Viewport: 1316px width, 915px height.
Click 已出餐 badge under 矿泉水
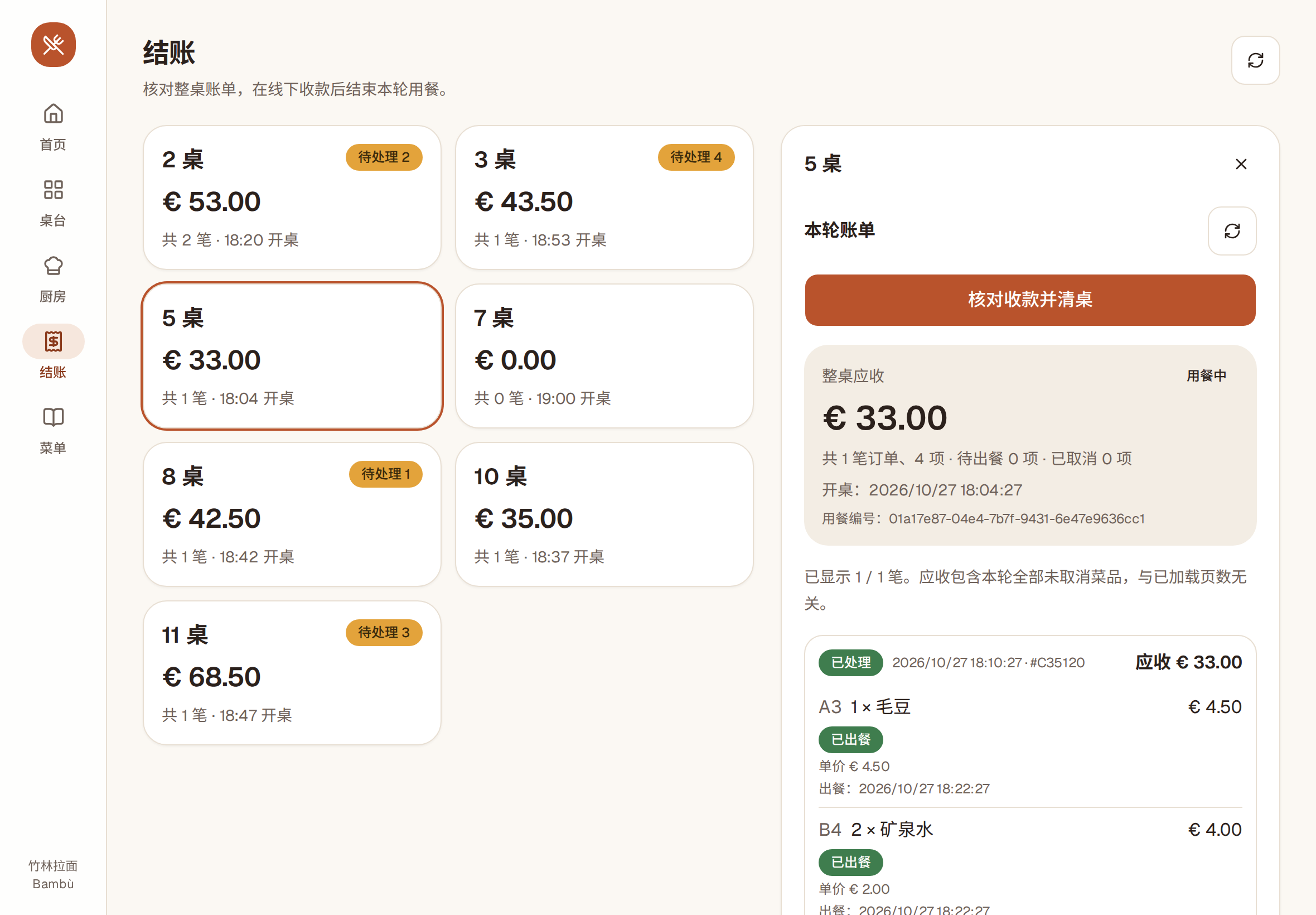tap(850, 862)
